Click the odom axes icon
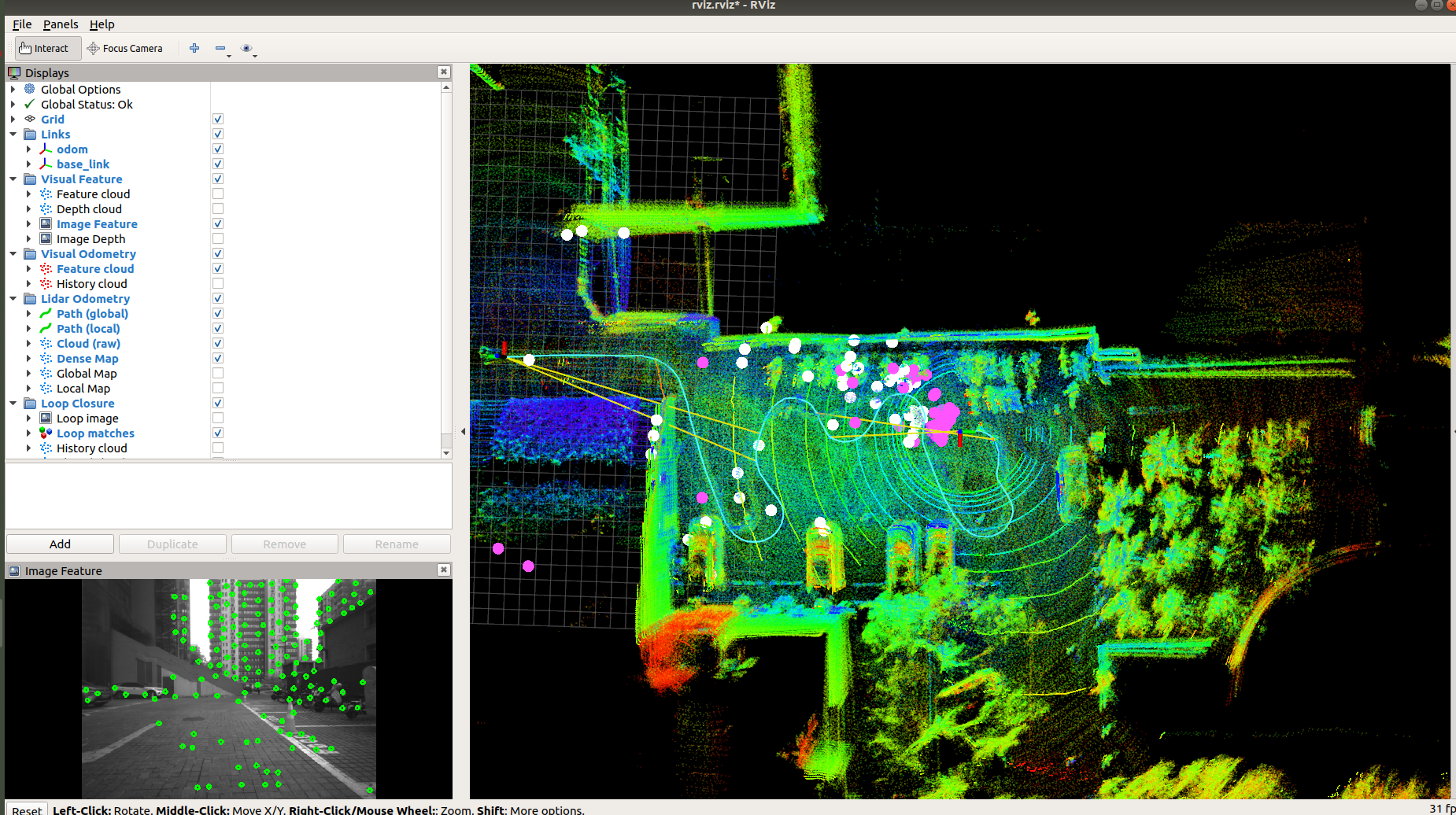 (x=46, y=149)
